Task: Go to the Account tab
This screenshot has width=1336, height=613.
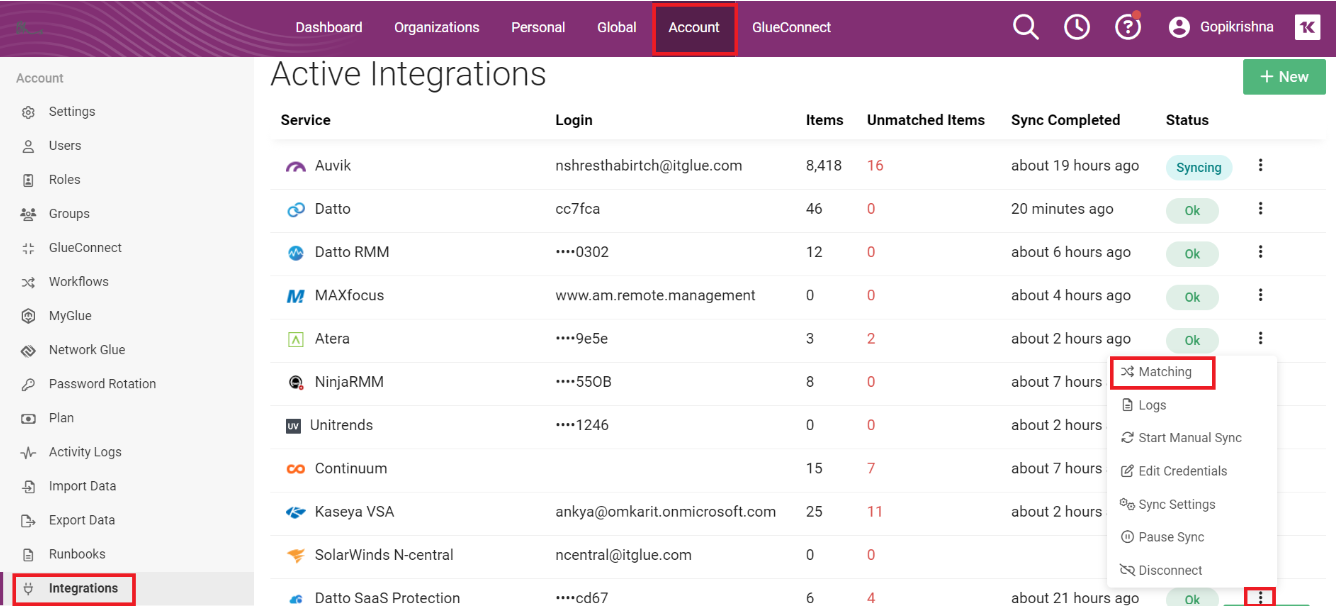Action: click(694, 28)
